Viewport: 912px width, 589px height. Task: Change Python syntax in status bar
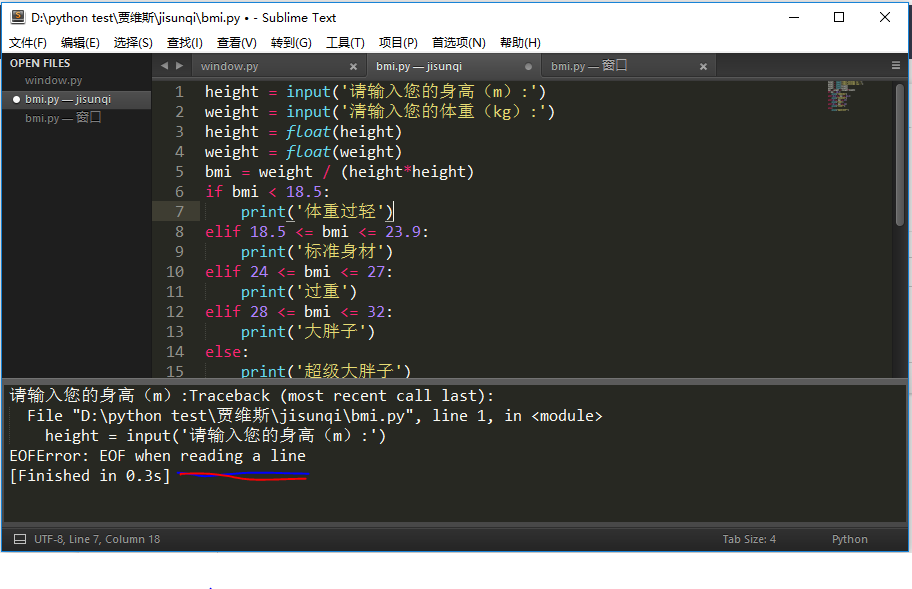(x=849, y=539)
